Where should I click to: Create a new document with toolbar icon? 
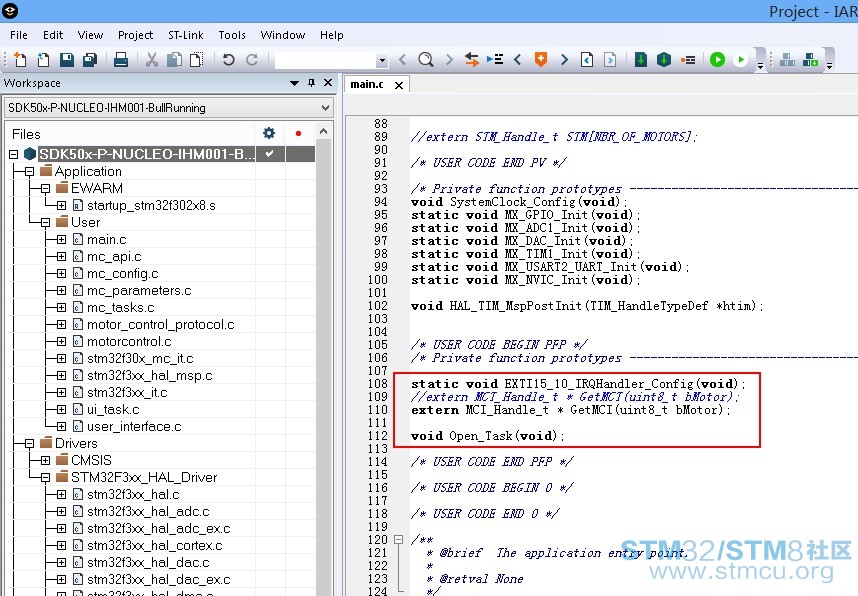(20, 60)
